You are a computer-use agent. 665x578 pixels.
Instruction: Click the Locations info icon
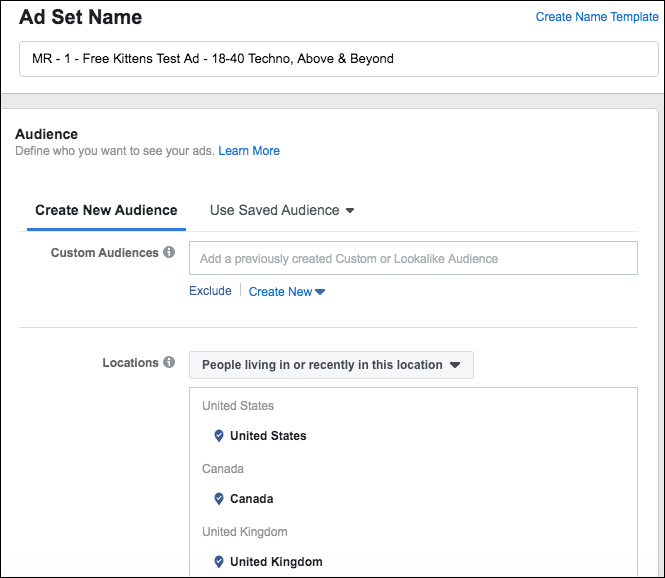coord(169,362)
